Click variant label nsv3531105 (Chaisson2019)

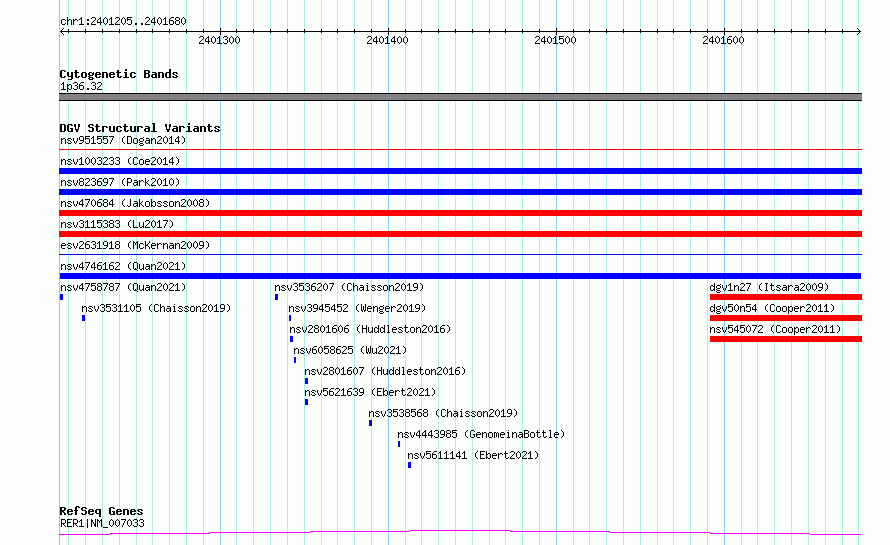pyautogui.click(x=156, y=308)
